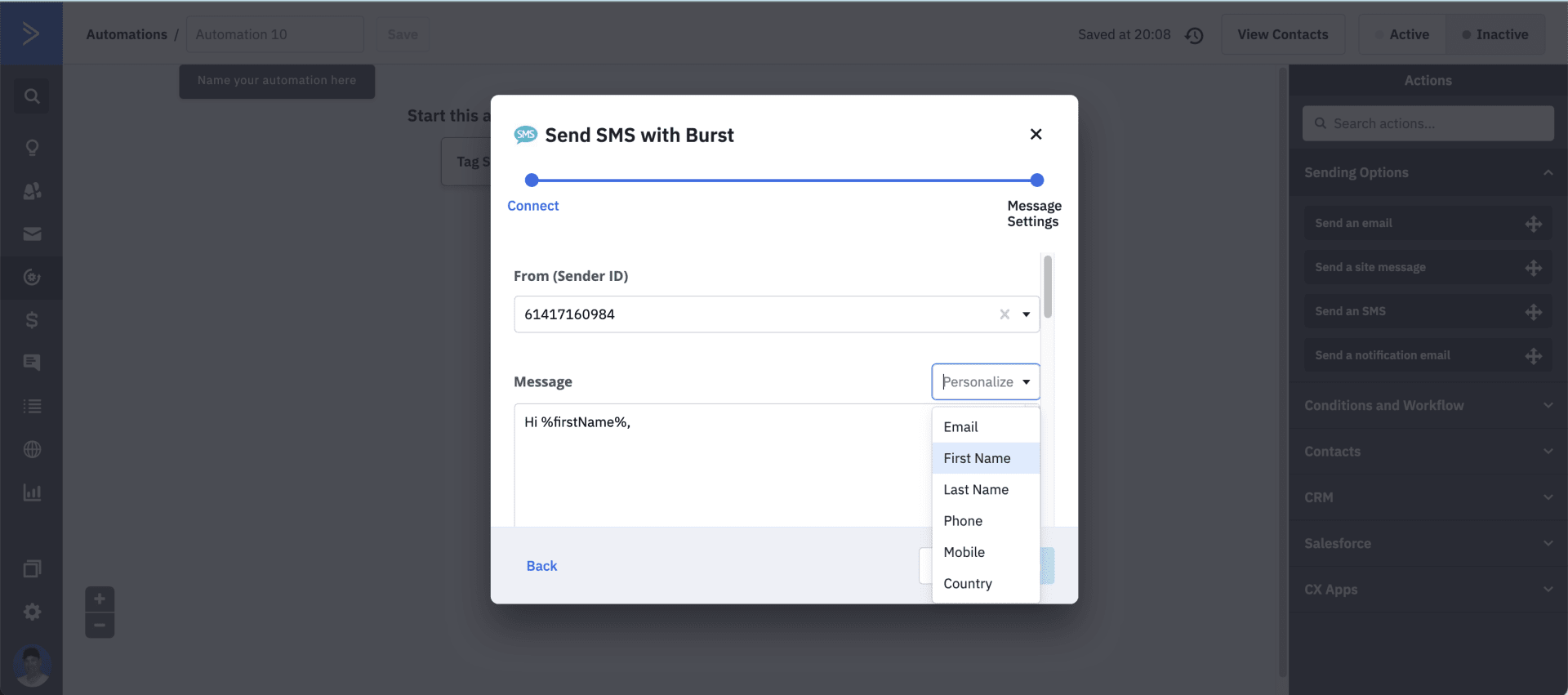Image resolution: width=1568 pixels, height=695 pixels.
Task: Open the Sender ID dropdown arrow
Action: click(x=1027, y=314)
